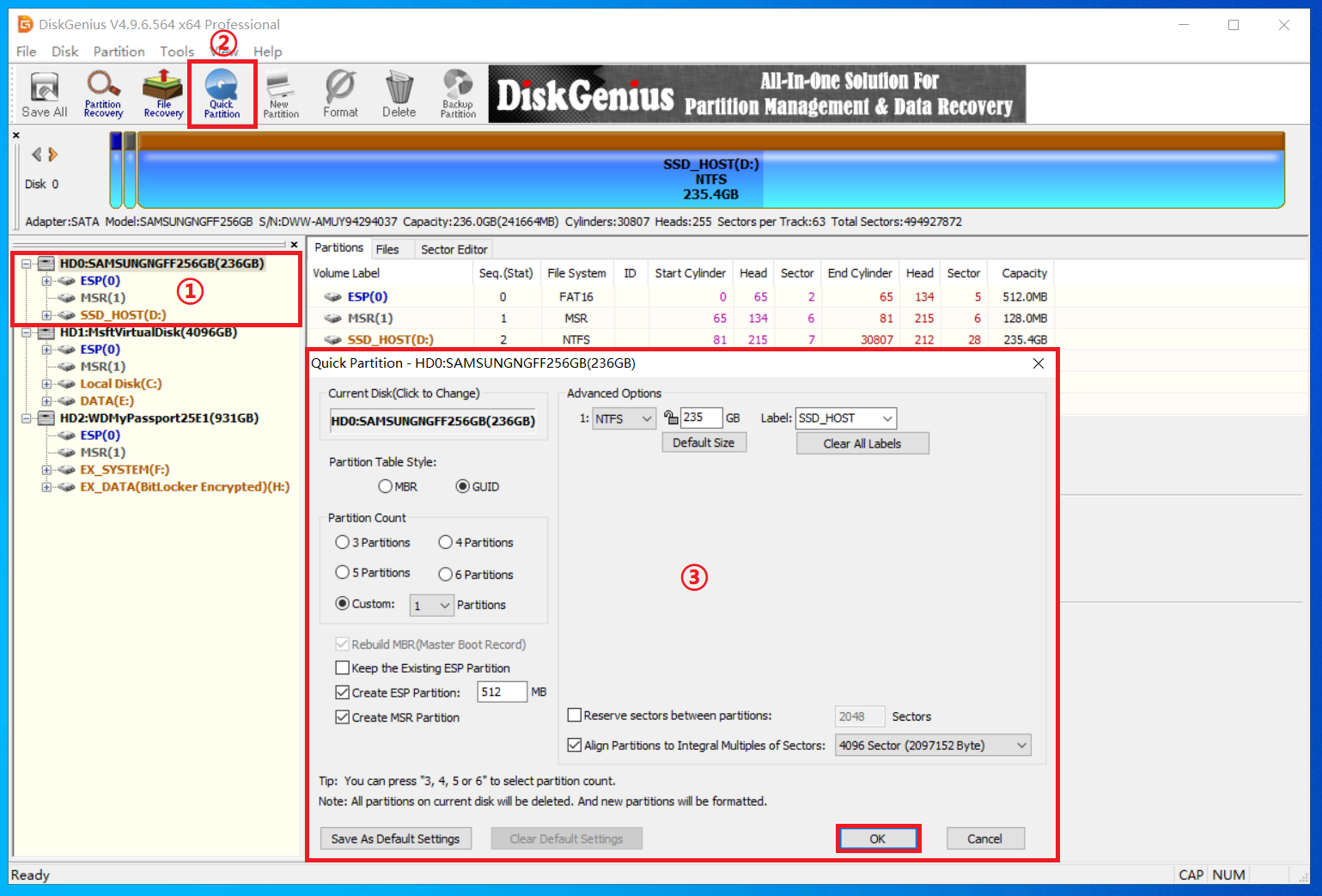1322x896 pixels.
Task: Expand the EX_SYSTEM(F:) tree node
Action: [x=46, y=470]
